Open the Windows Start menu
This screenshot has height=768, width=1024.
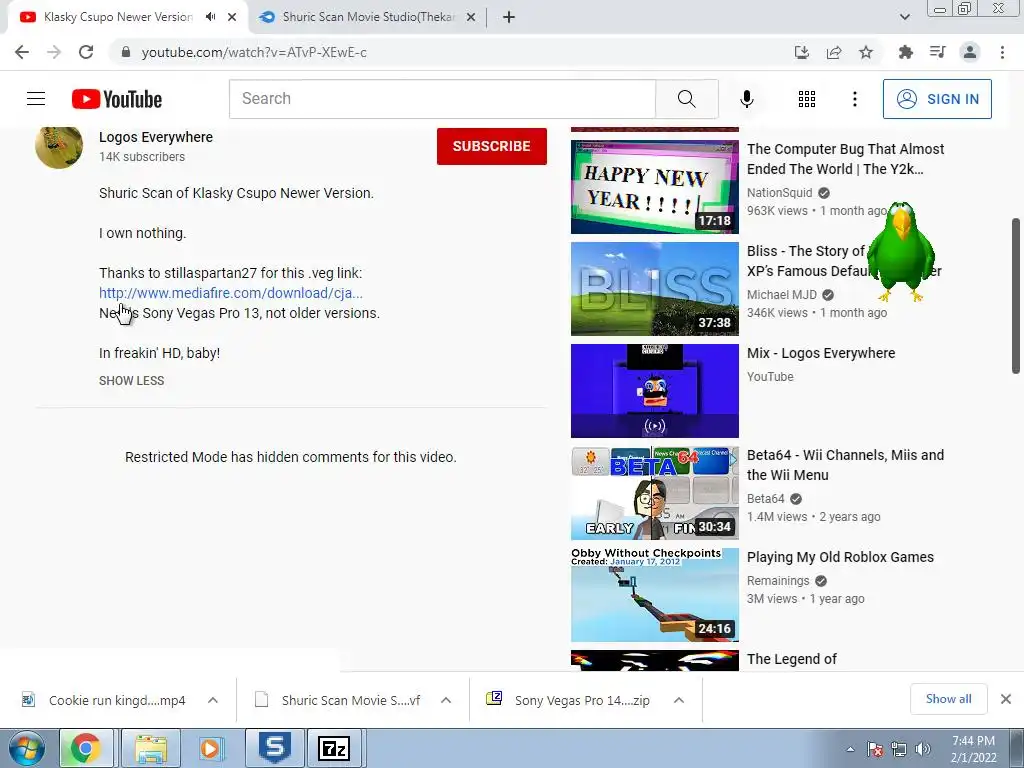[x=26, y=748]
